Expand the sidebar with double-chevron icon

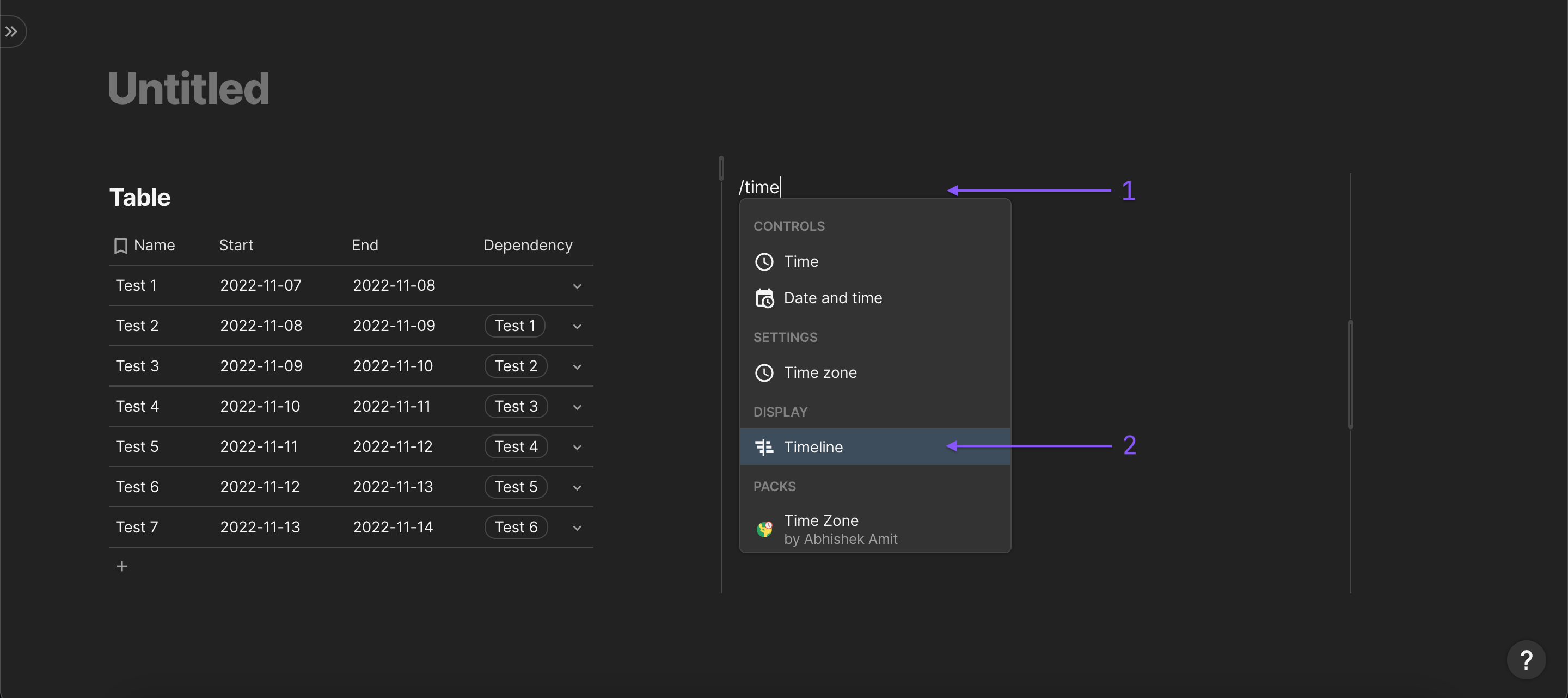pyautogui.click(x=11, y=32)
